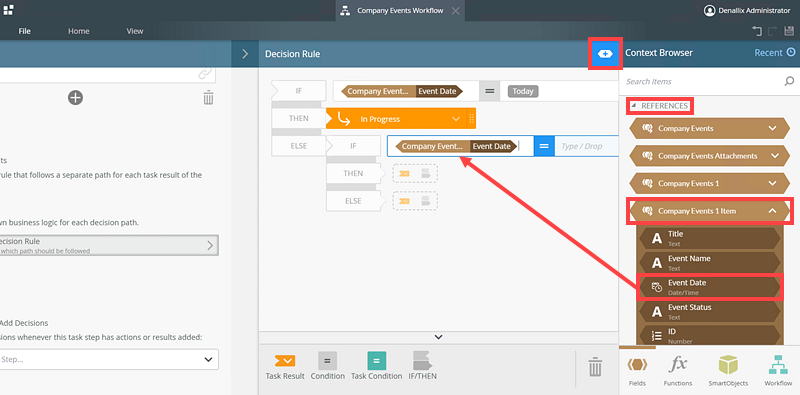800x395 pixels.
Task: Click the Type / Drop input field
Action: click(x=587, y=146)
